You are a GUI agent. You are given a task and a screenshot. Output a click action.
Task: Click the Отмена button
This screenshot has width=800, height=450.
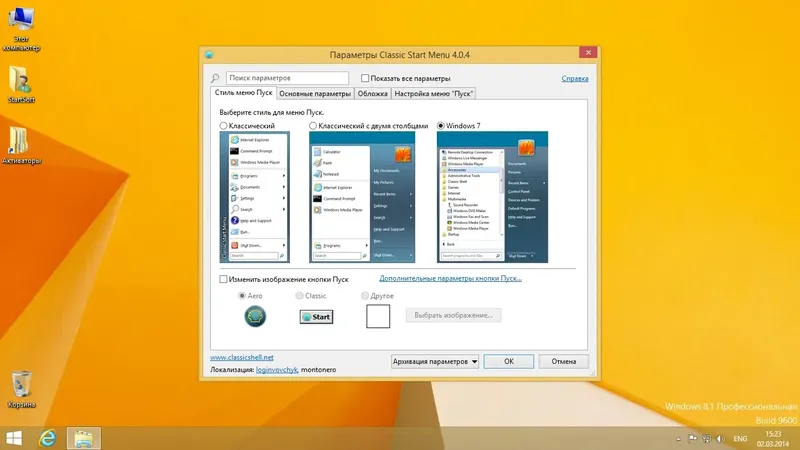(563, 361)
